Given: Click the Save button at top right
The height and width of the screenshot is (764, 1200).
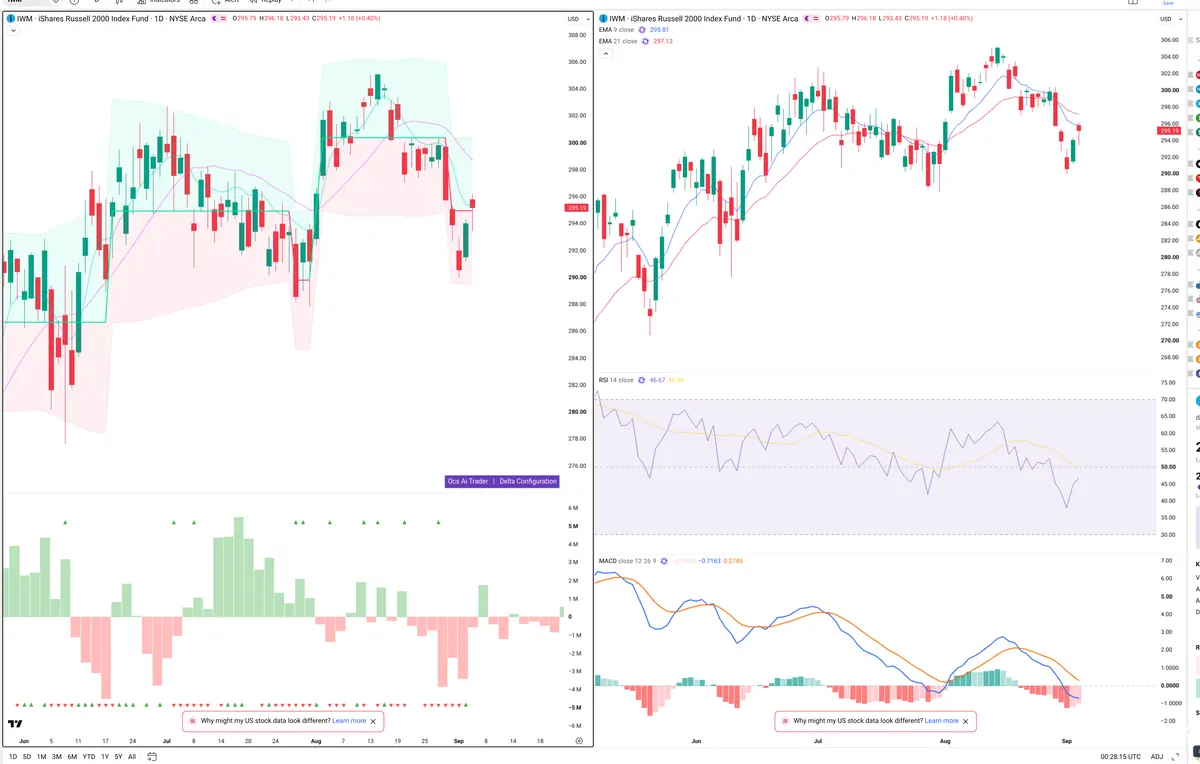Looking at the screenshot, I should click(1168, 3).
